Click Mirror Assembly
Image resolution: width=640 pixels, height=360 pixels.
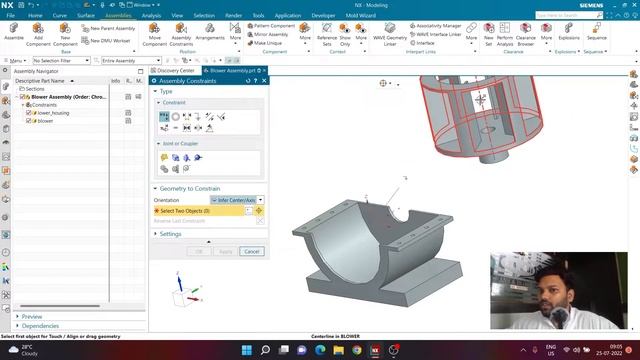tap(268, 34)
